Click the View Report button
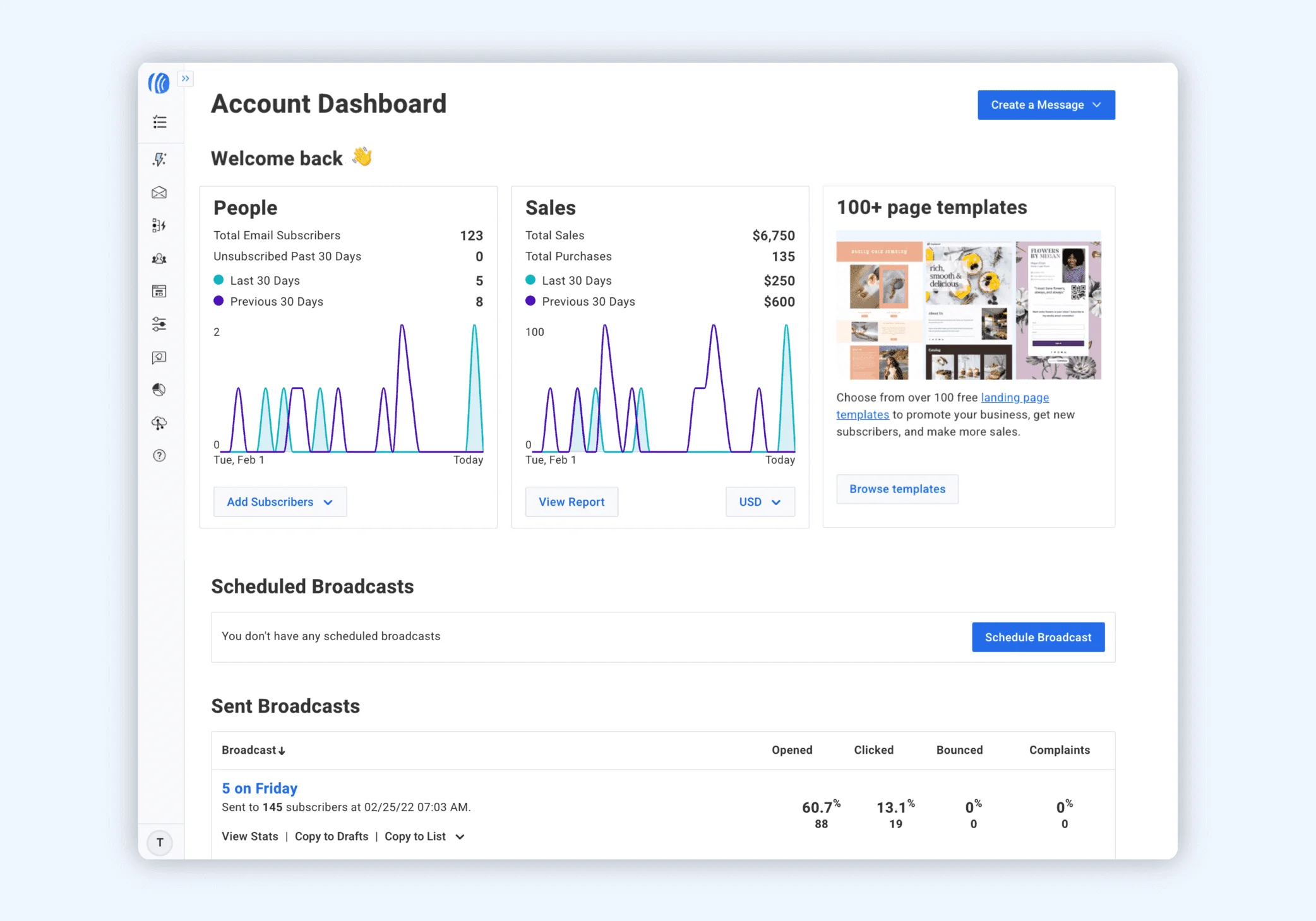The width and height of the screenshot is (1316, 921). click(x=571, y=502)
